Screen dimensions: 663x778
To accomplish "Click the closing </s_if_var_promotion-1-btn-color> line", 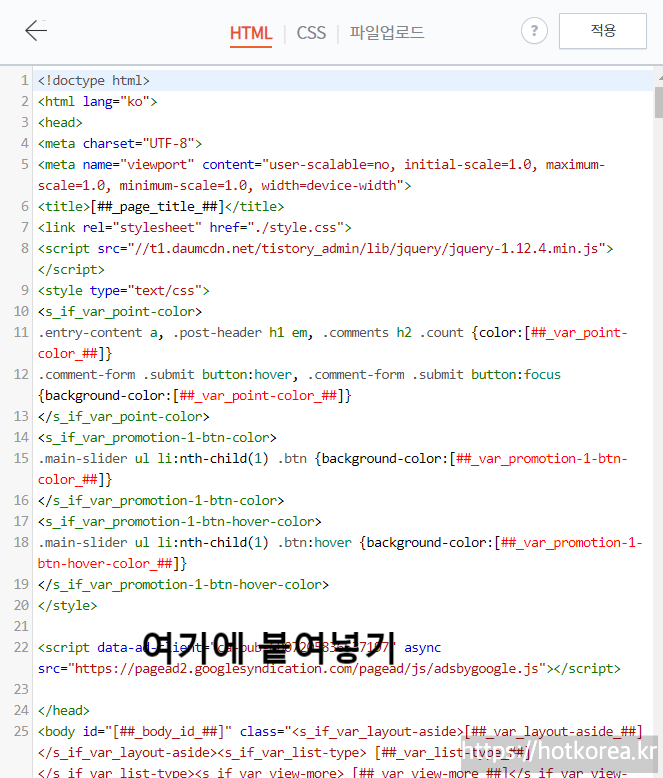I will (x=161, y=500).
